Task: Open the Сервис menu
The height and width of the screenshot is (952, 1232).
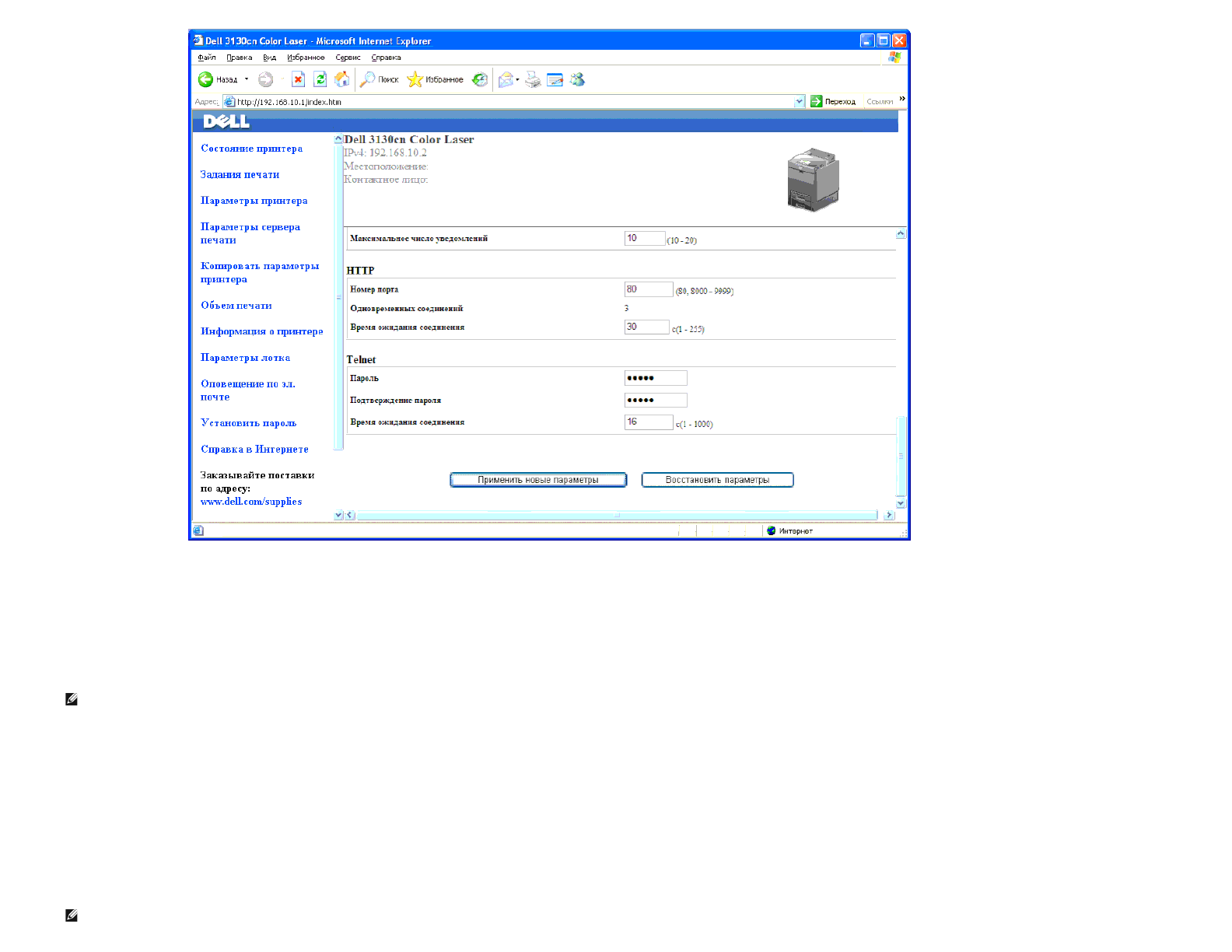Action: [x=348, y=58]
